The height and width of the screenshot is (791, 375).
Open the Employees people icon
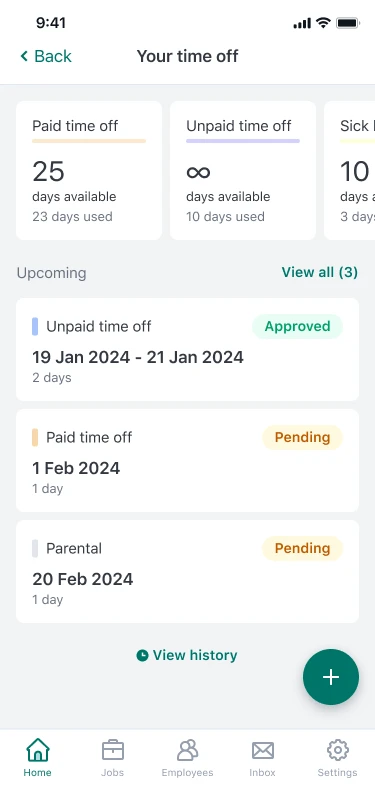(187, 750)
